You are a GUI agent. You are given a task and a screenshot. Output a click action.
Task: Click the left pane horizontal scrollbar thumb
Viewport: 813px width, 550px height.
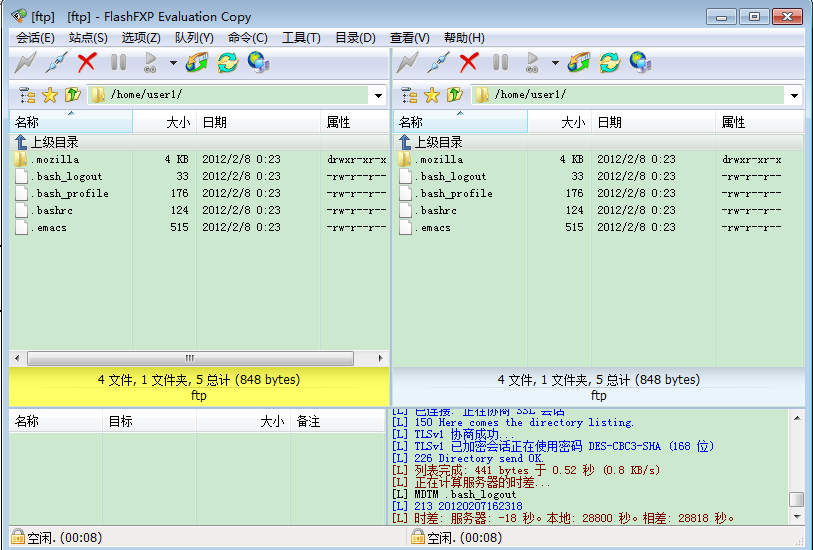pos(190,358)
